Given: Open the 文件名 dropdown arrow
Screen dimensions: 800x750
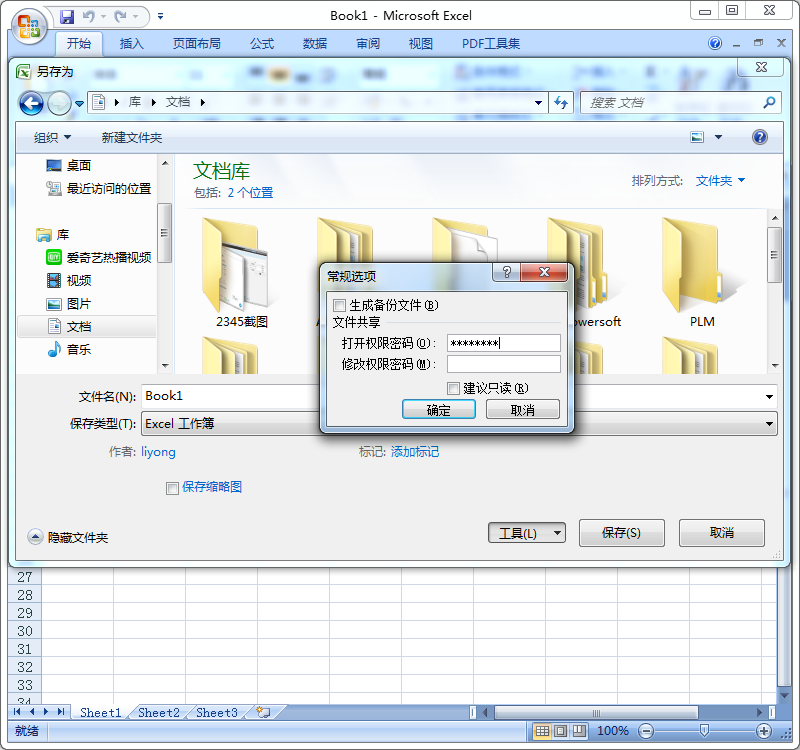Looking at the screenshot, I should (x=769, y=397).
